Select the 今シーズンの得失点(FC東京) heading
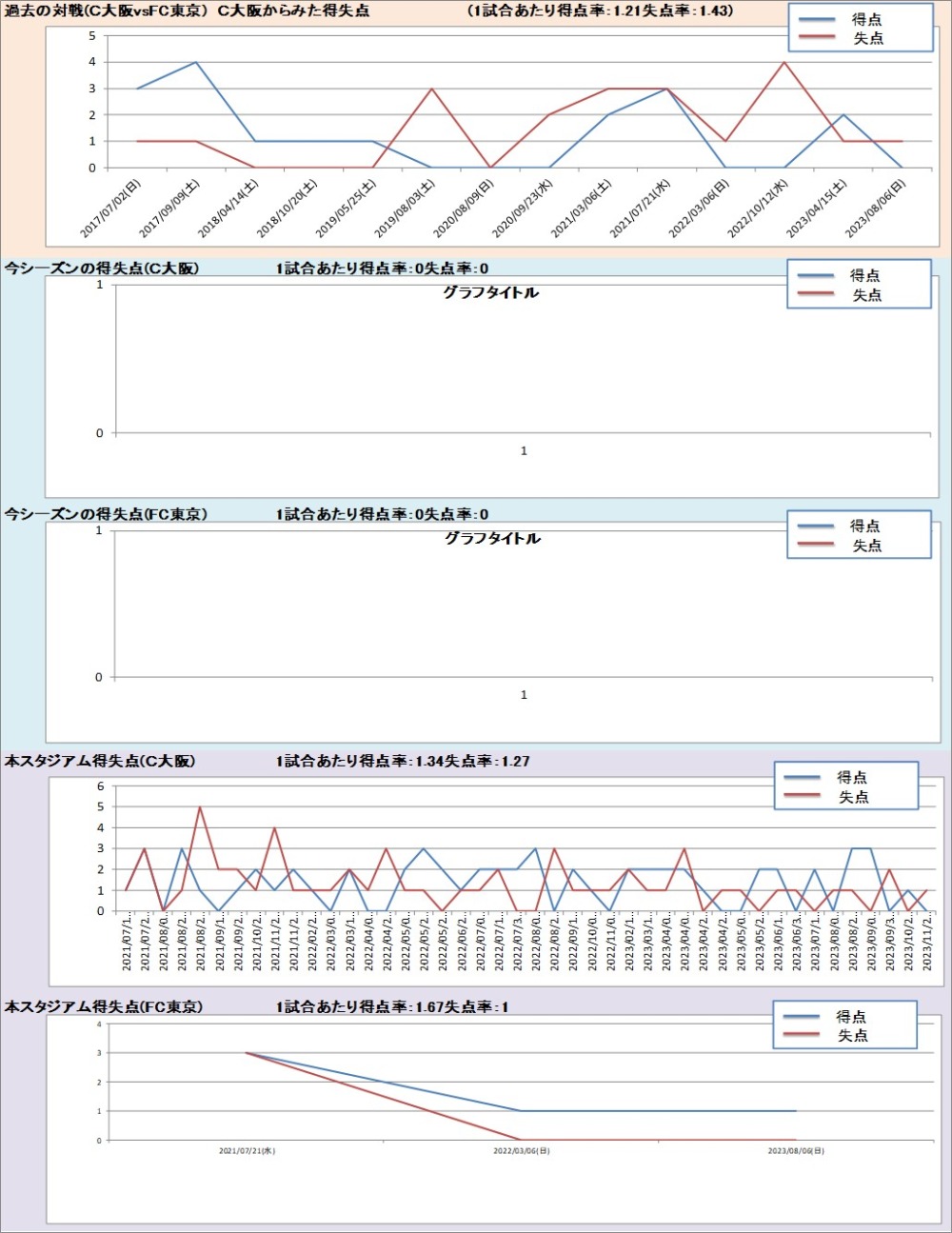The height and width of the screenshot is (1233, 952). click(x=106, y=514)
